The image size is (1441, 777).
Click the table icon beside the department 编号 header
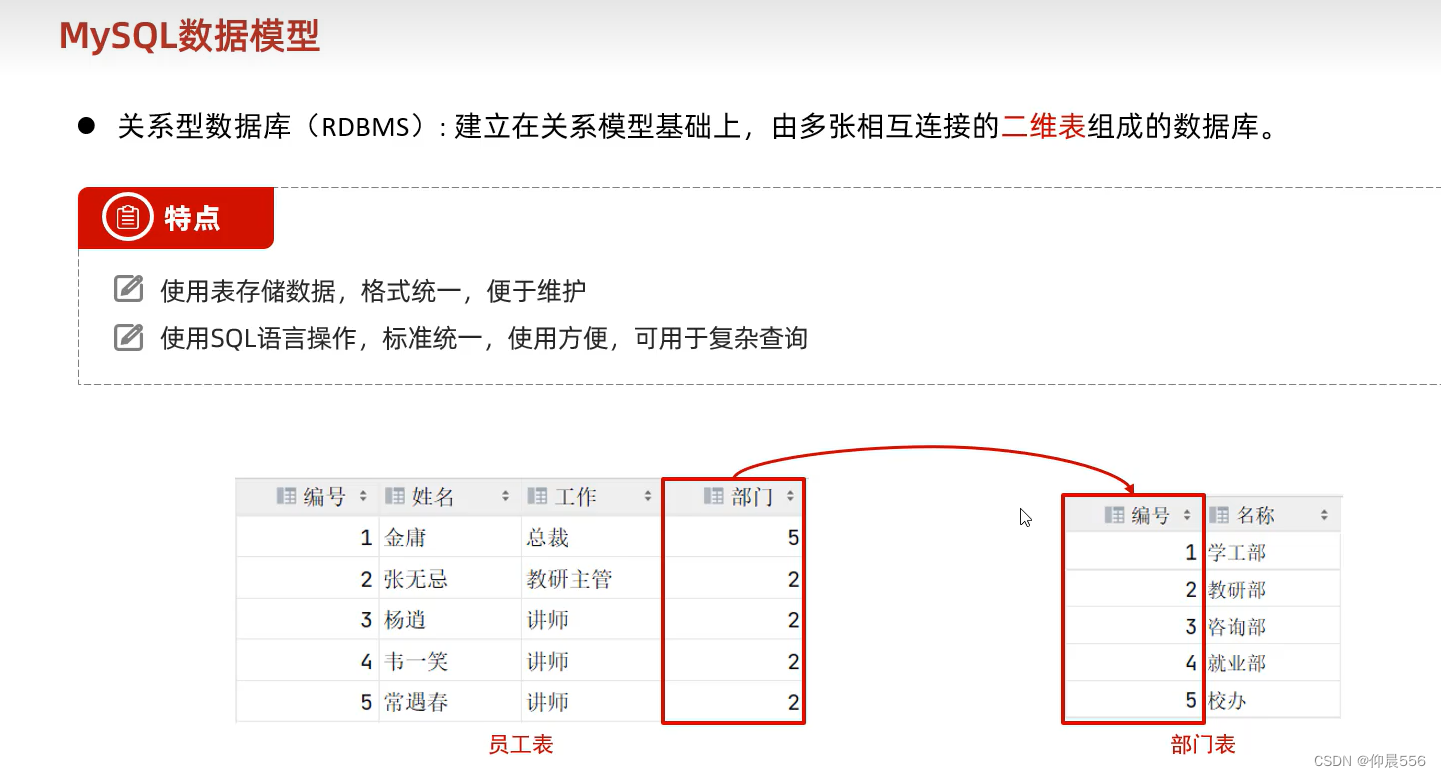[1114, 515]
